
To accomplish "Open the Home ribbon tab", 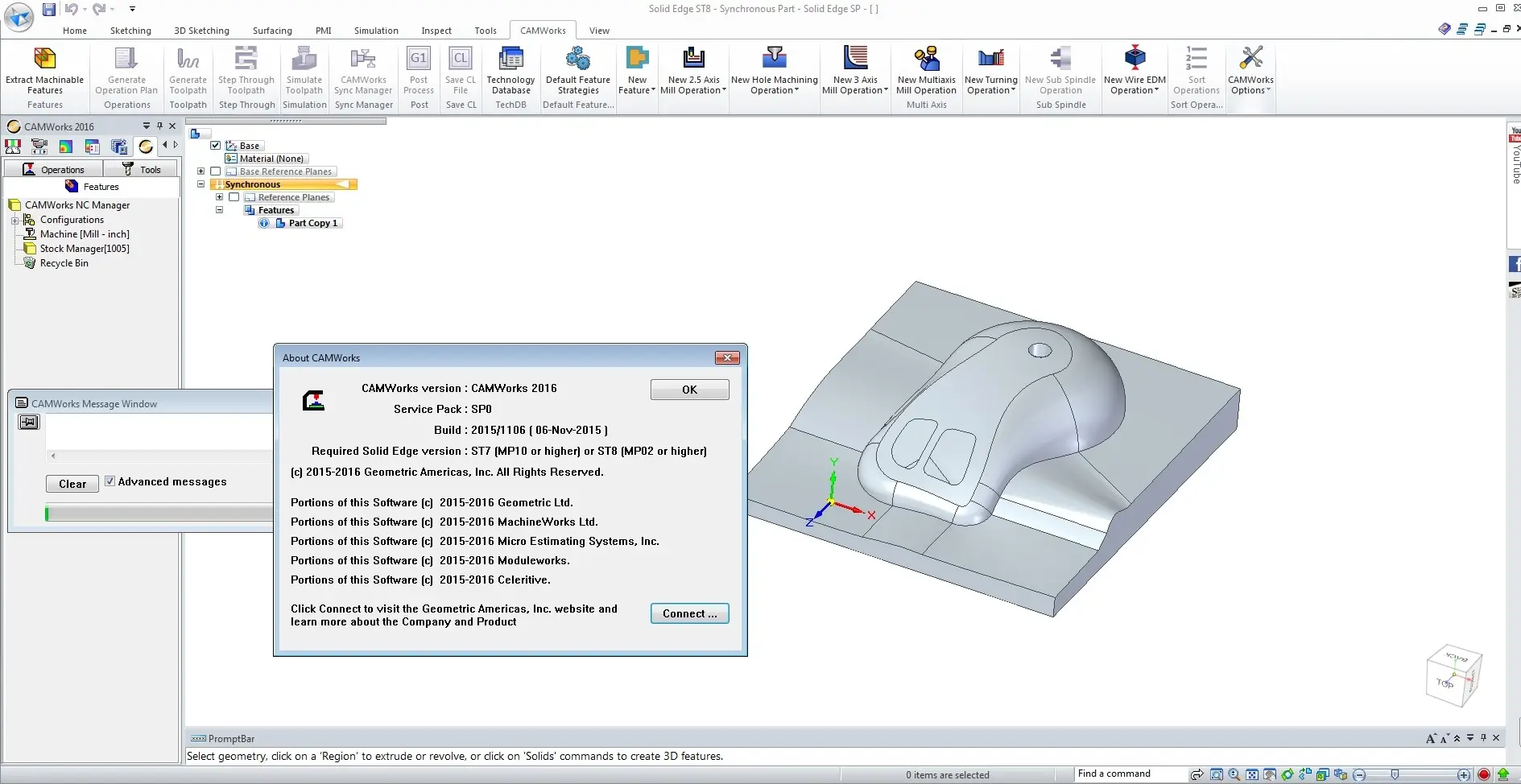I will (75, 31).
